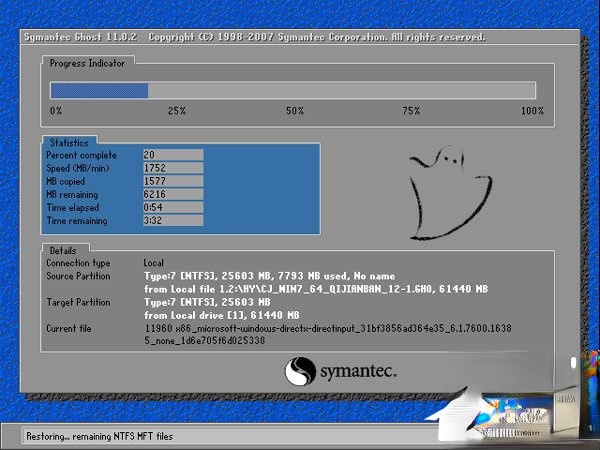Click the 'symantec.' wordmark text
Viewport: 600px width, 450px height.
358,371
